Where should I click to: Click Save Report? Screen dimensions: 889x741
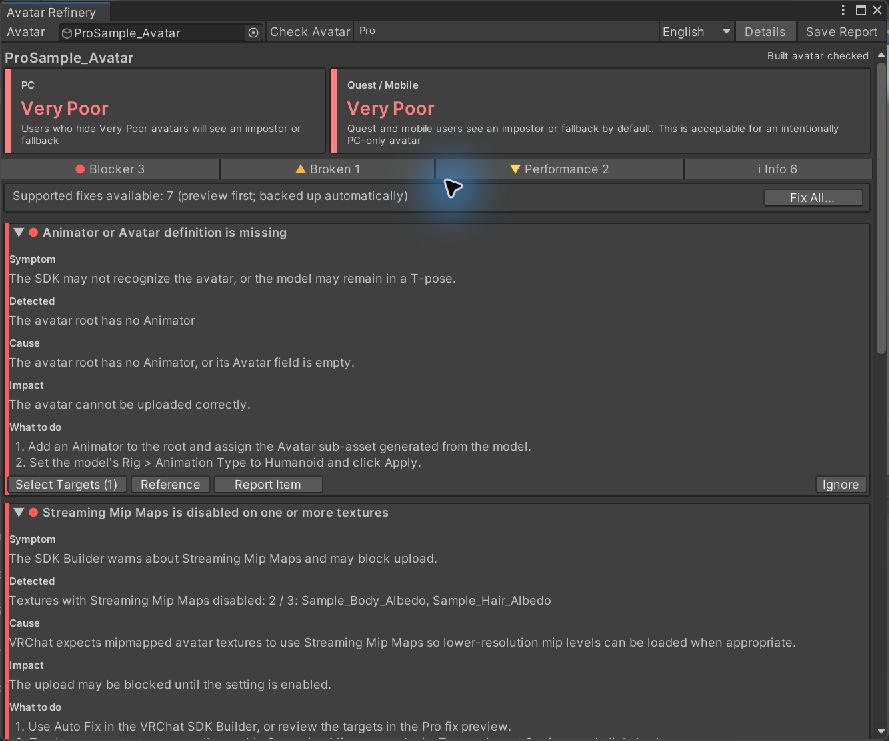tap(841, 32)
